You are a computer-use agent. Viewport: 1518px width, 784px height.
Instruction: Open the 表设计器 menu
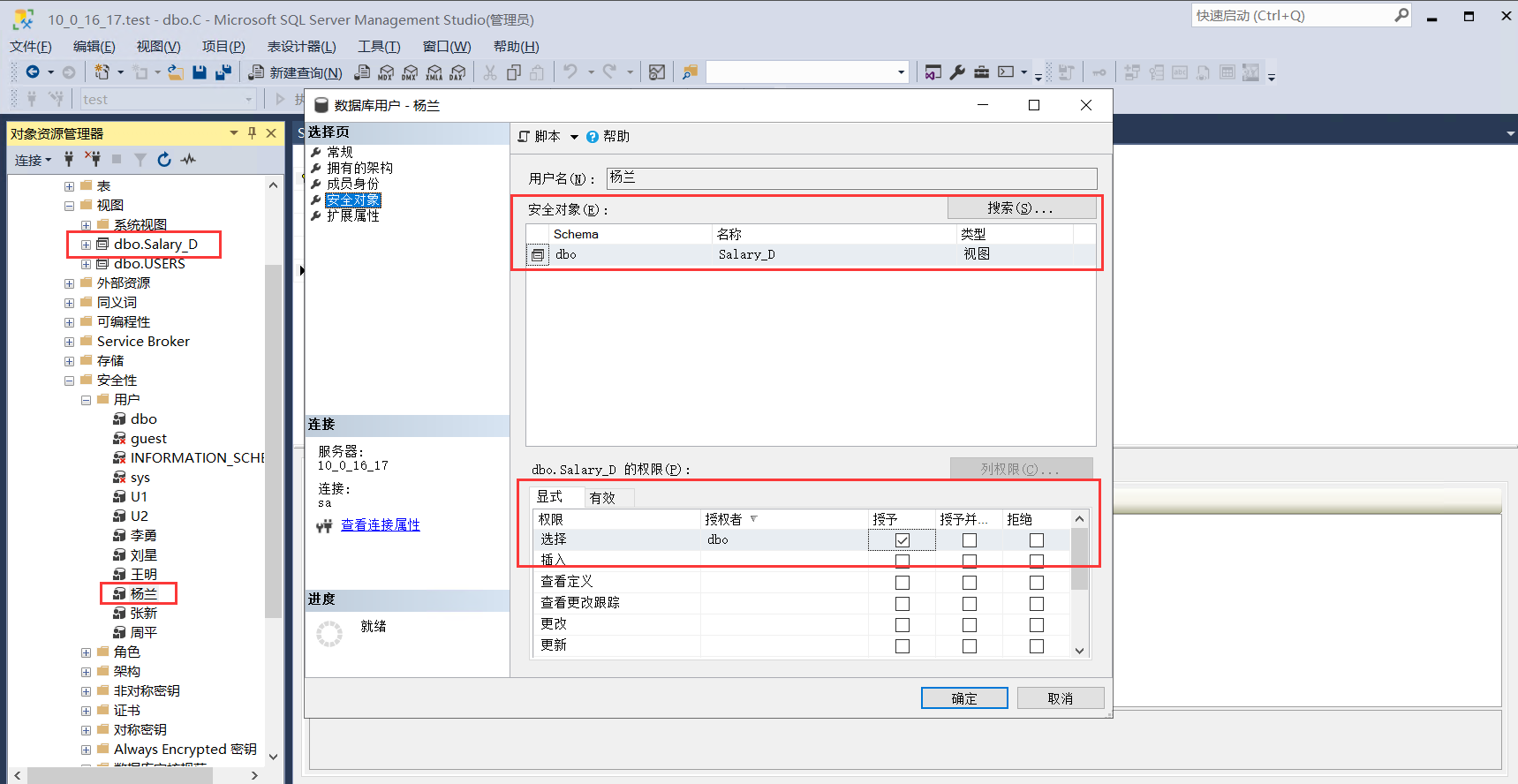coord(302,47)
